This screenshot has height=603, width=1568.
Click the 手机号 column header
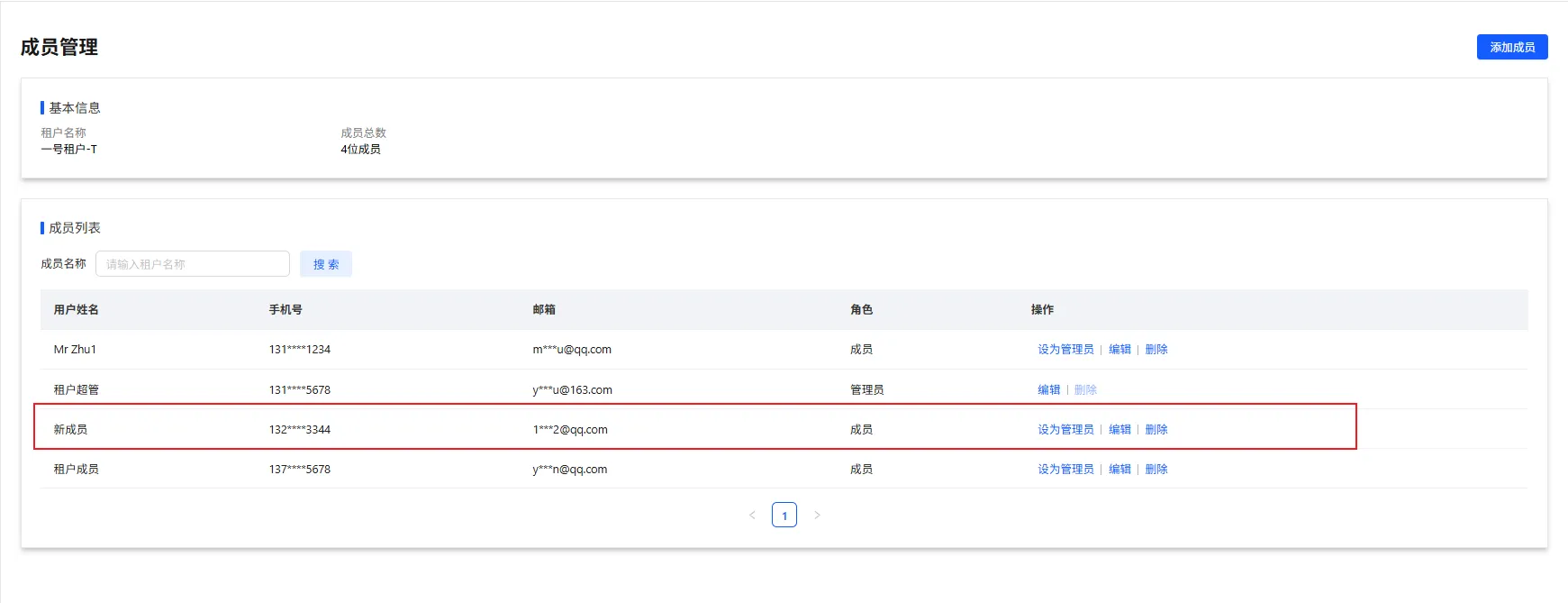(x=286, y=310)
